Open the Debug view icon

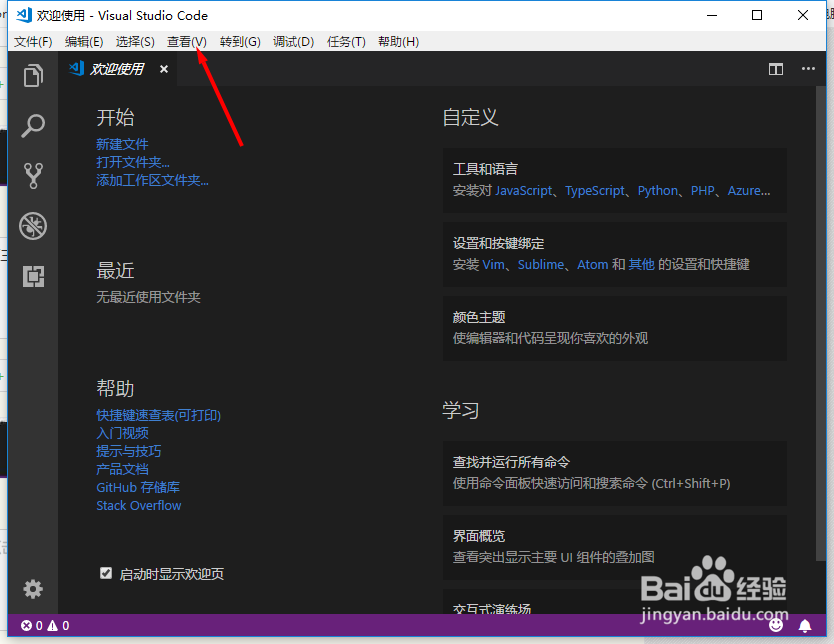point(33,226)
